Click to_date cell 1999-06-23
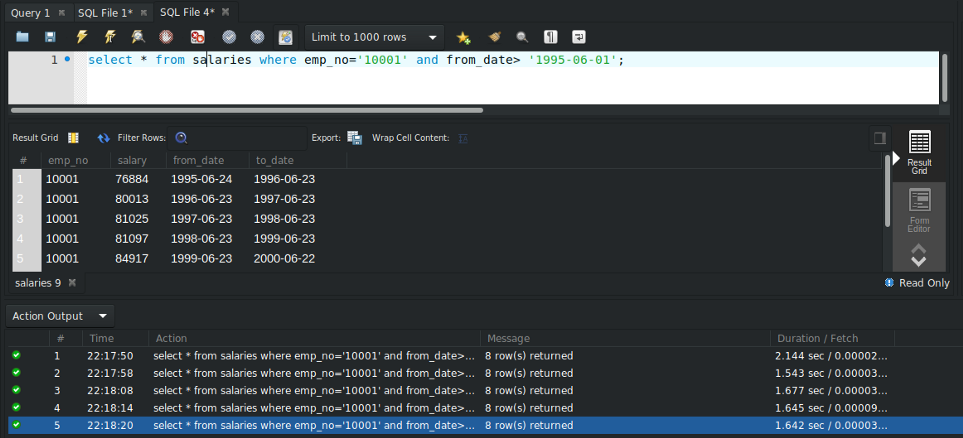The height and width of the screenshot is (438, 963). point(284,238)
